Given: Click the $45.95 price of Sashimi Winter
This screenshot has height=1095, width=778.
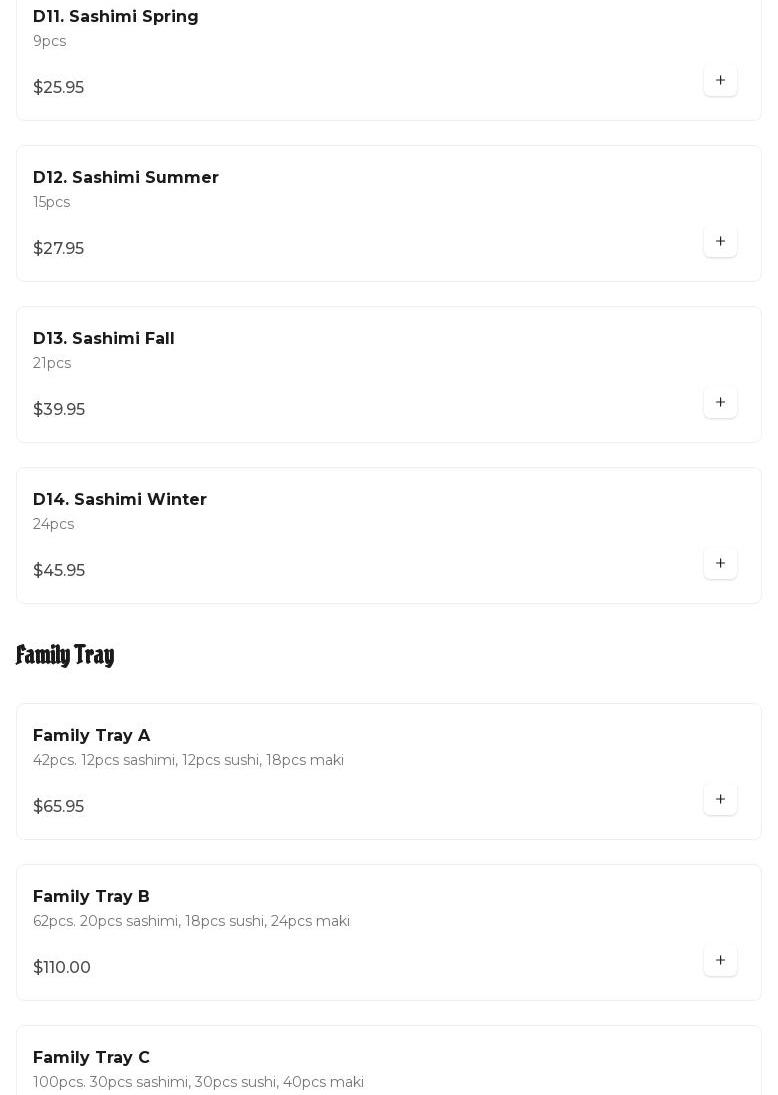Looking at the screenshot, I should tap(59, 570).
